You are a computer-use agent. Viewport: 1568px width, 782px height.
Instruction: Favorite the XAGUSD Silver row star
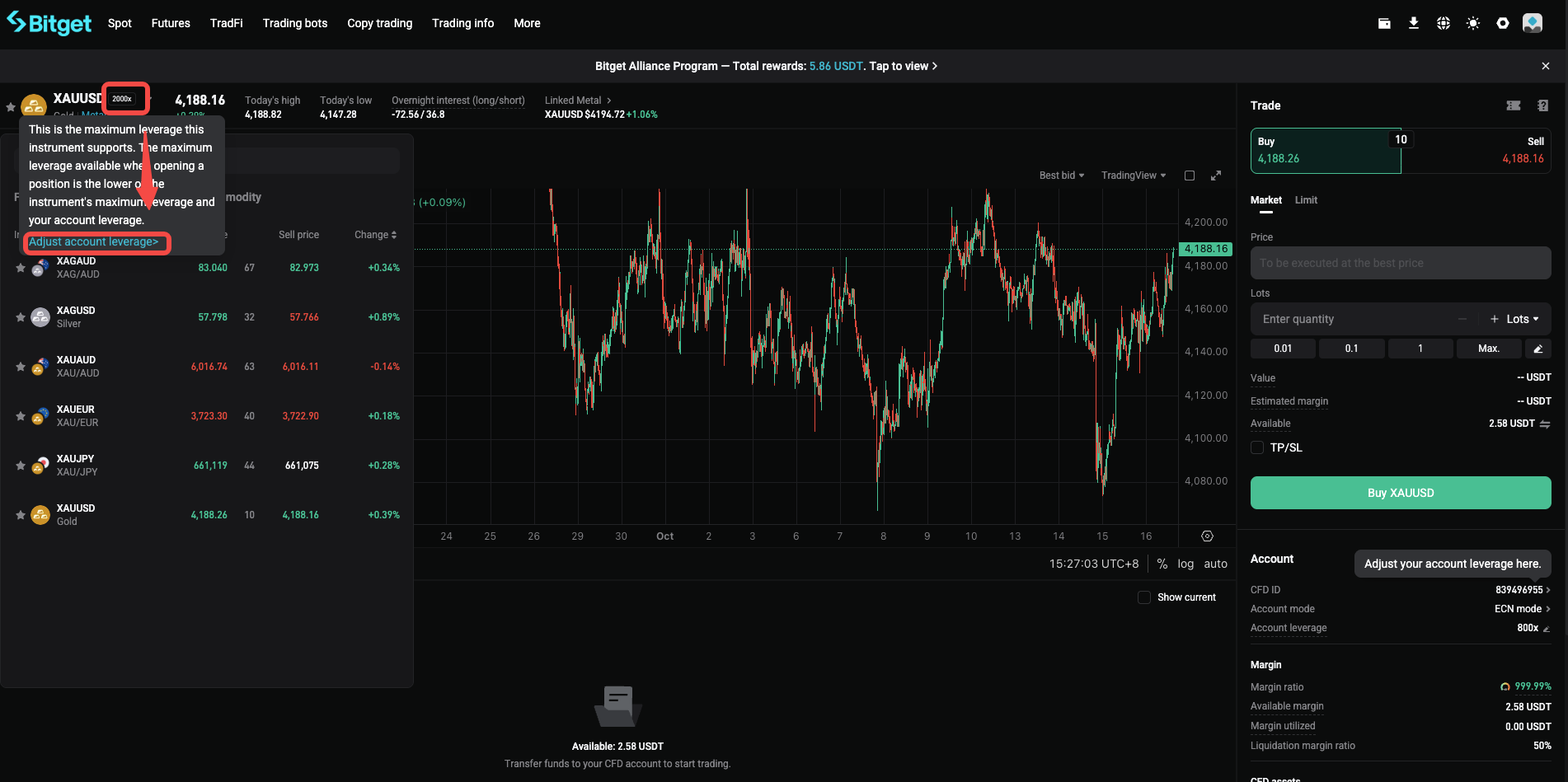(x=21, y=317)
